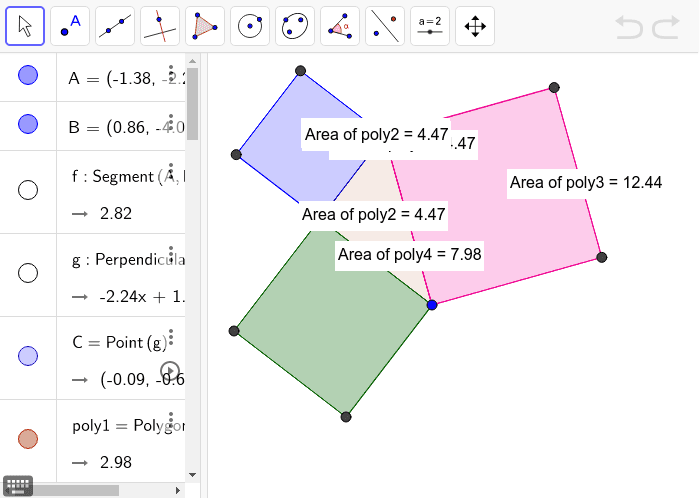
Task: Open the virtual keyboard
Action: pos(17,486)
